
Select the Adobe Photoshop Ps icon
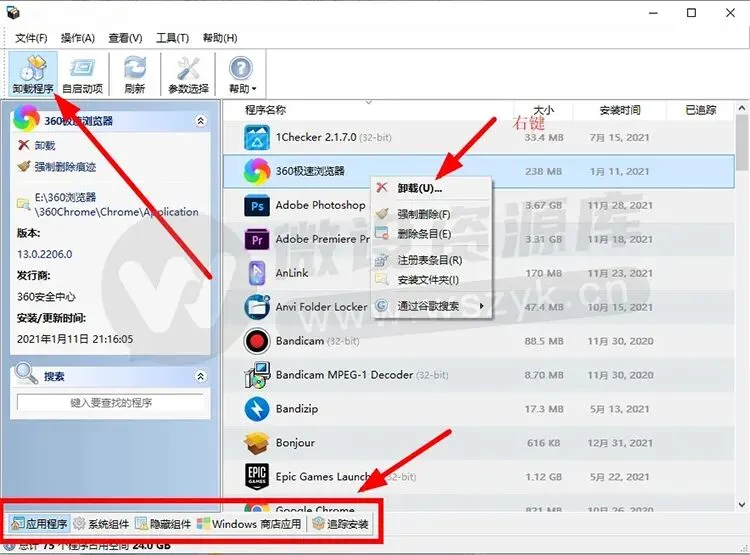(257, 206)
